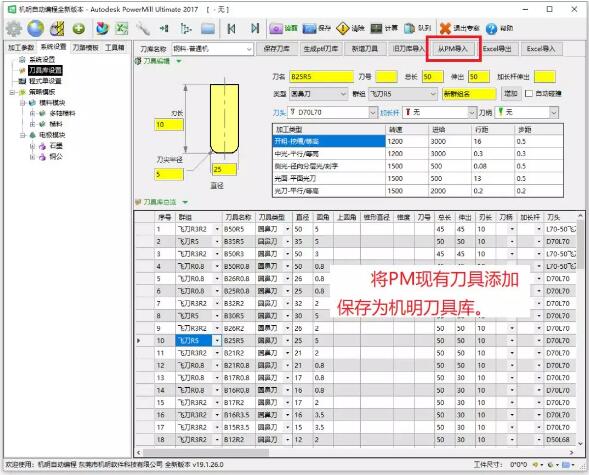
Task: Click the orange X 退出专家 icon
Action: click(x=445, y=29)
